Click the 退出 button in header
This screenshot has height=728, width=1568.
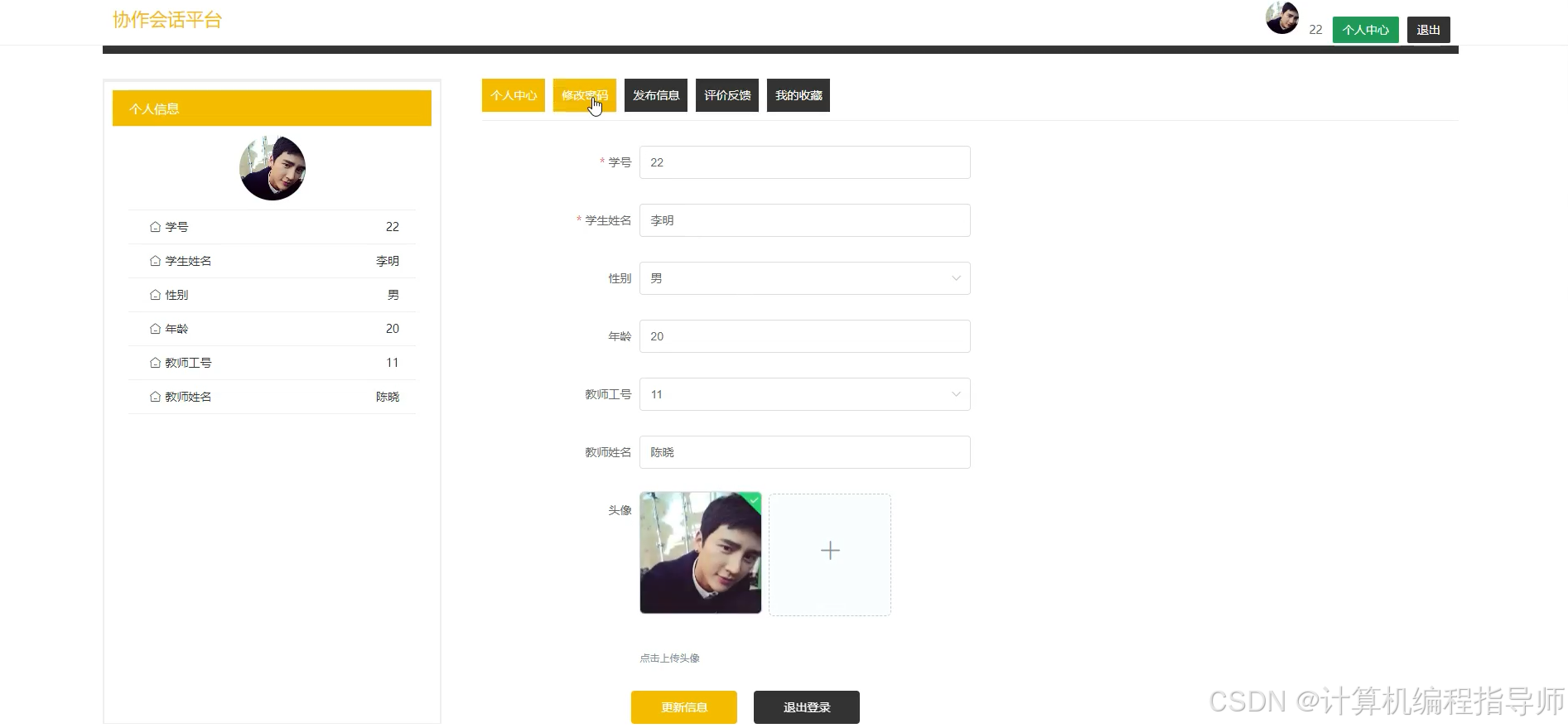(1429, 30)
